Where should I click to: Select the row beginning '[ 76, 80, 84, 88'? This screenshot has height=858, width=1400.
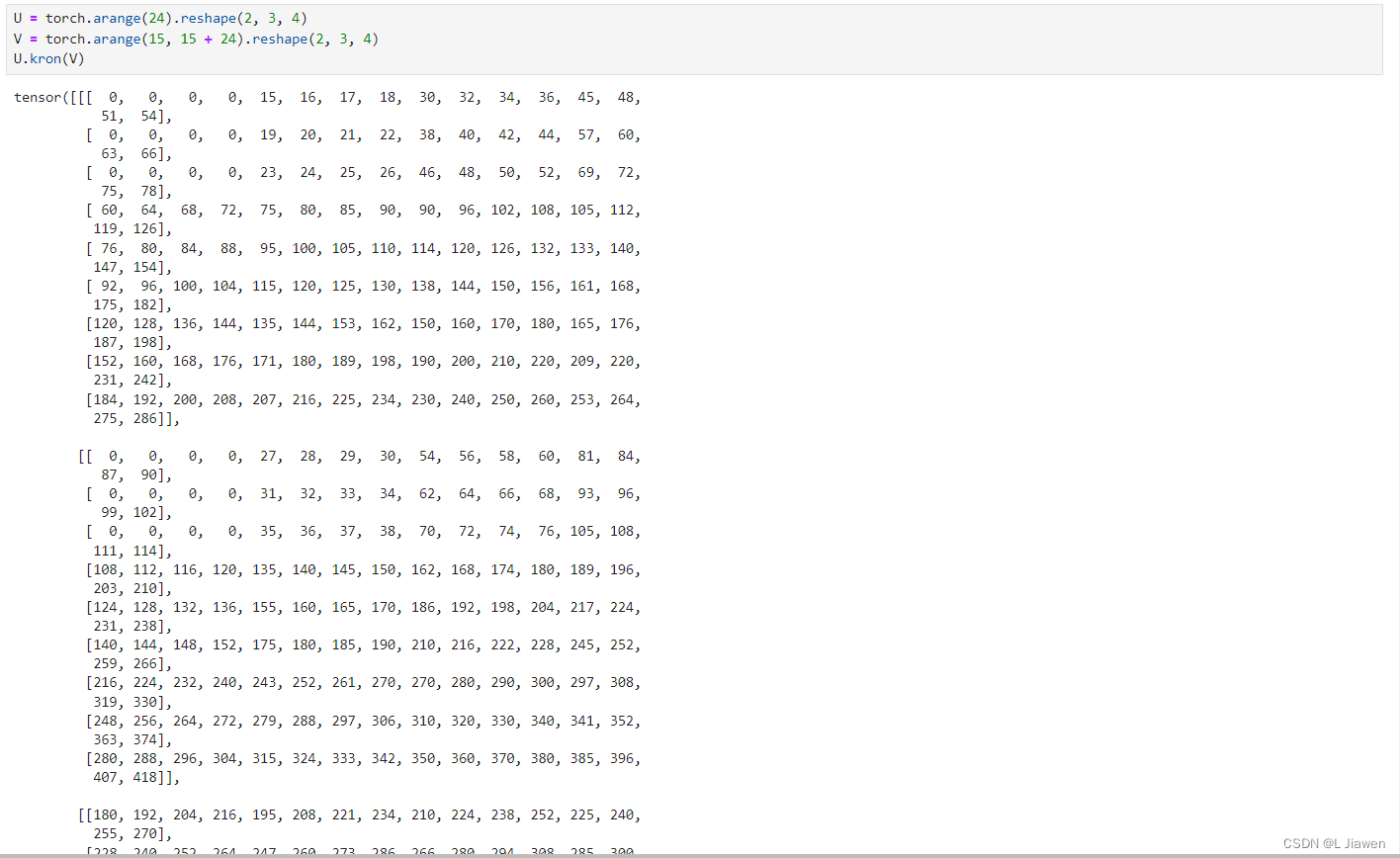(x=363, y=248)
